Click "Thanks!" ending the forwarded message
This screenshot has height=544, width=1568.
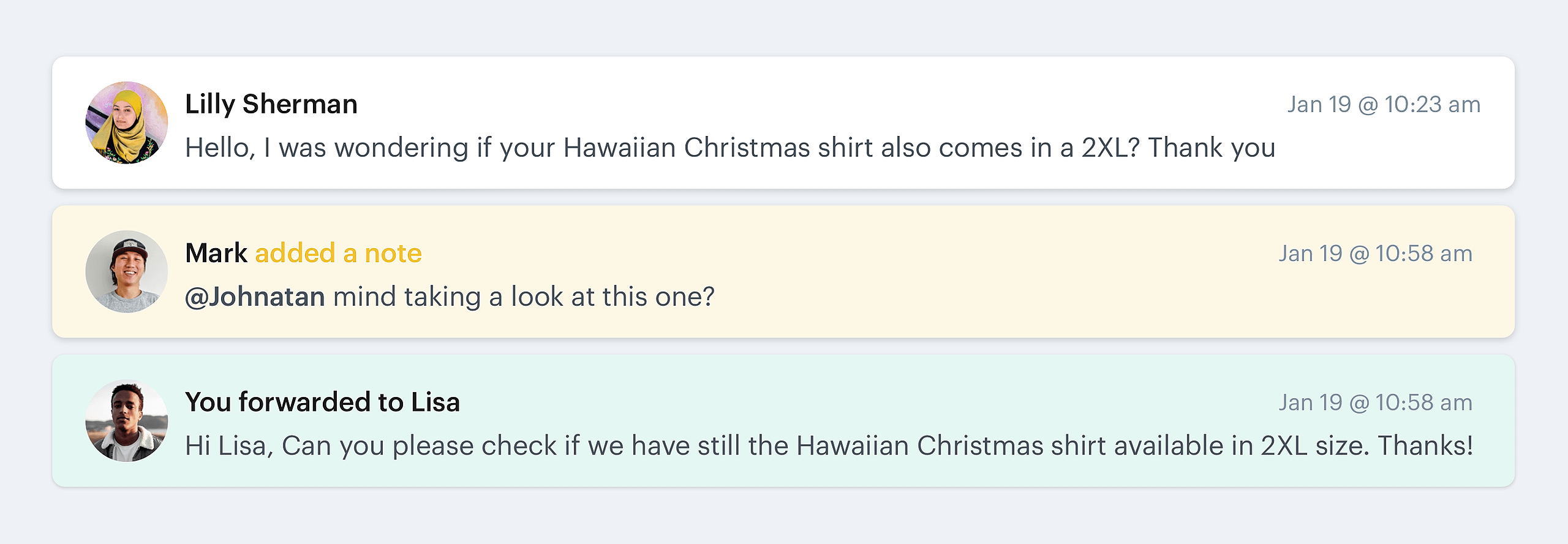(x=1425, y=446)
